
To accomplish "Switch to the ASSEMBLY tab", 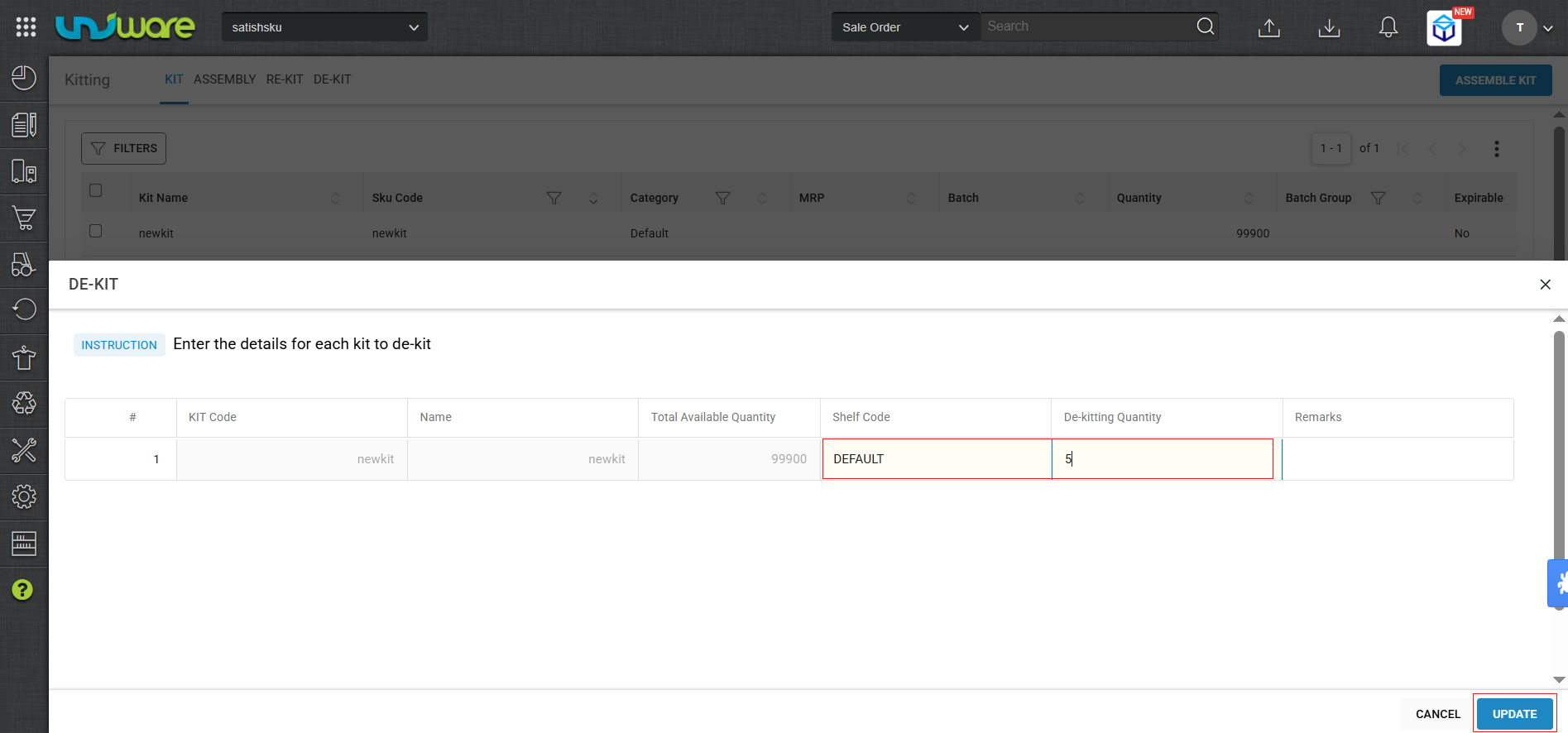I will [x=225, y=79].
